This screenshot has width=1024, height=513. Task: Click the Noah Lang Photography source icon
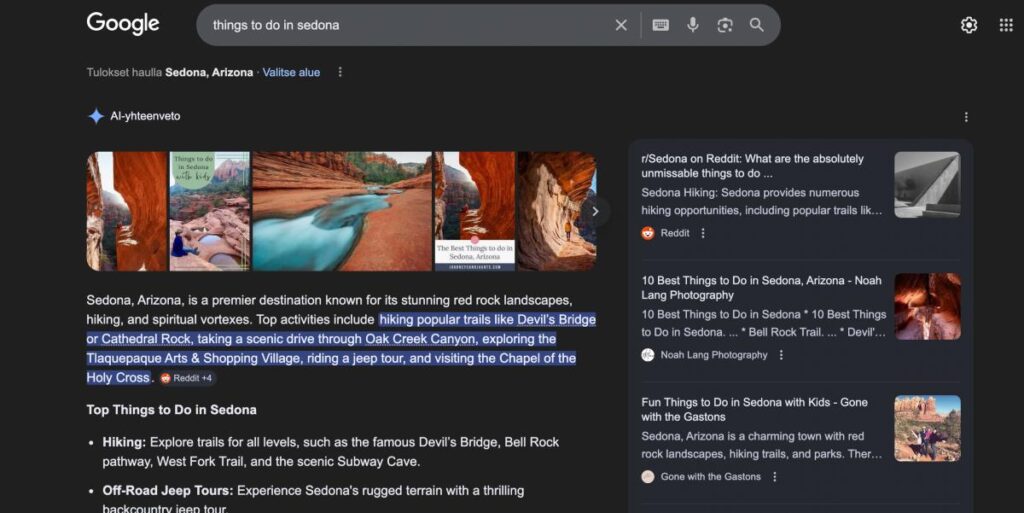click(x=647, y=355)
